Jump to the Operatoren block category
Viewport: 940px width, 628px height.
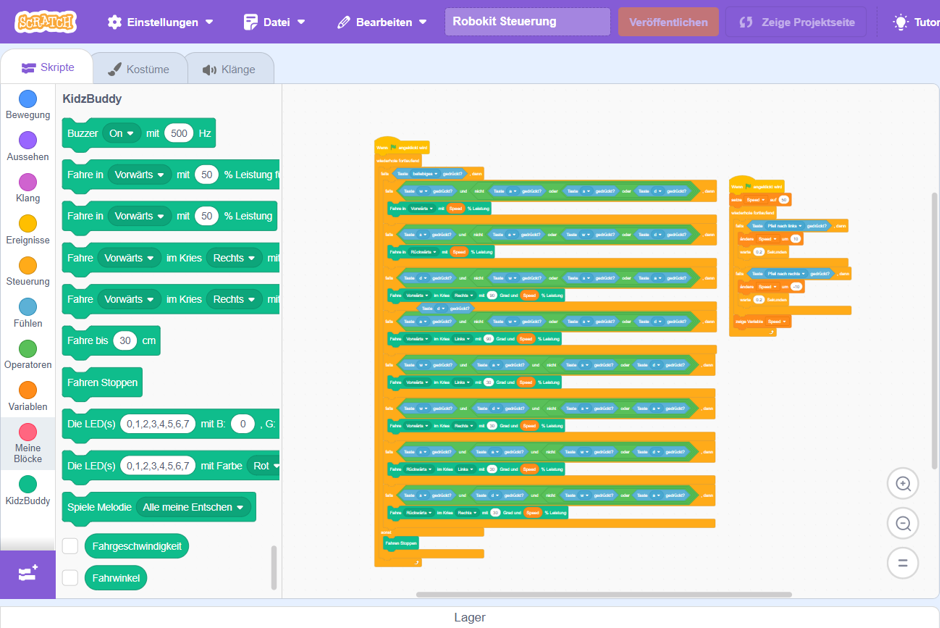point(28,355)
